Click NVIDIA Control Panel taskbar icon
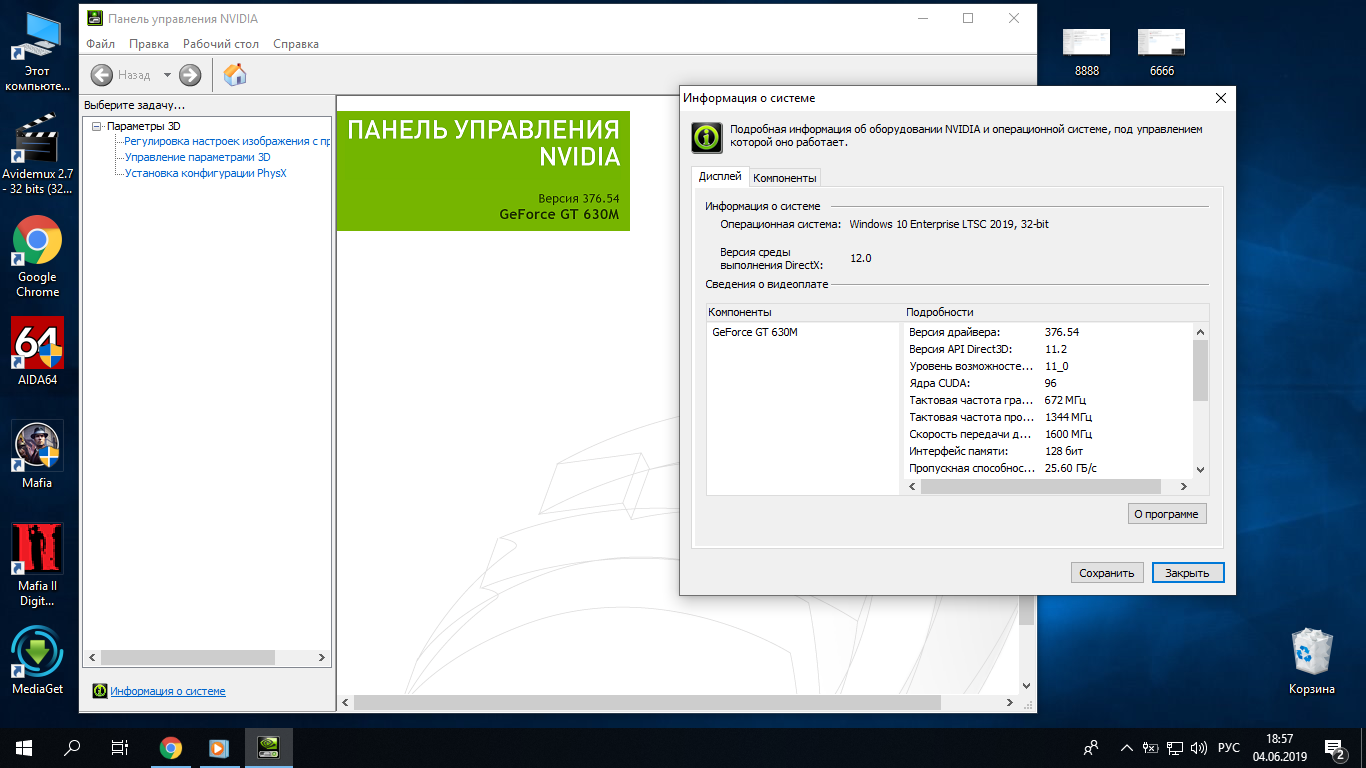Image resolution: width=1366 pixels, height=768 pixels. pos(268,747)
